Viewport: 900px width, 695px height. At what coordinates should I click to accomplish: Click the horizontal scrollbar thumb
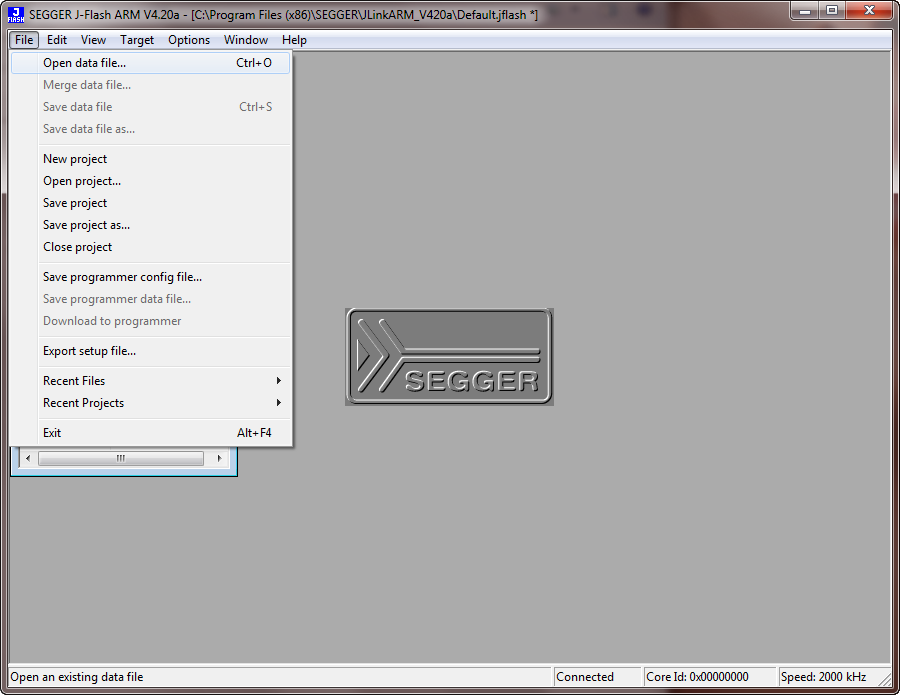point(120,458)
